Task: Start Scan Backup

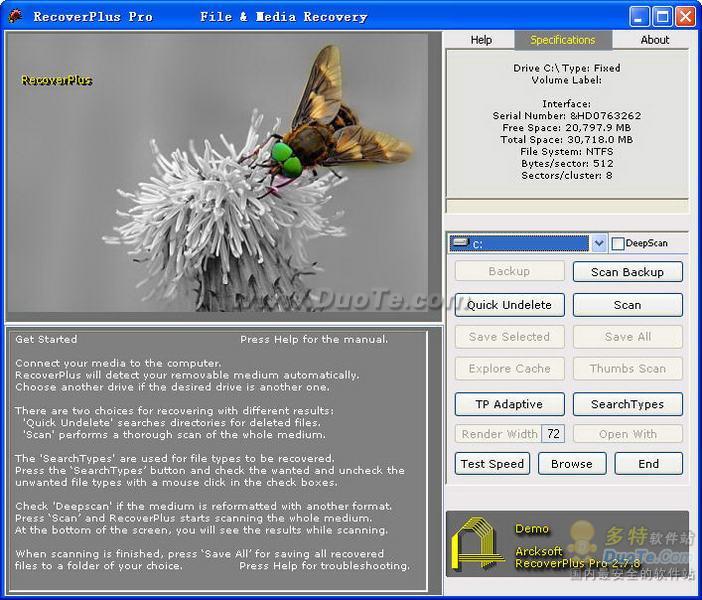Action: click(x=627, y=272)
